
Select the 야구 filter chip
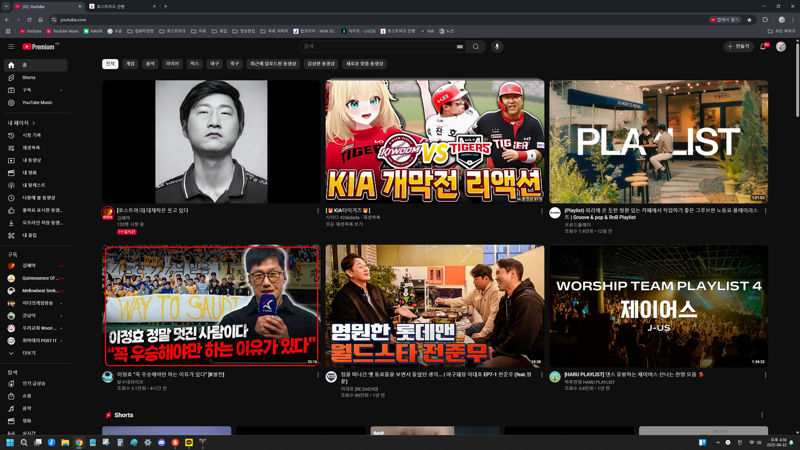pyautogui.click(x=214, y=64)
